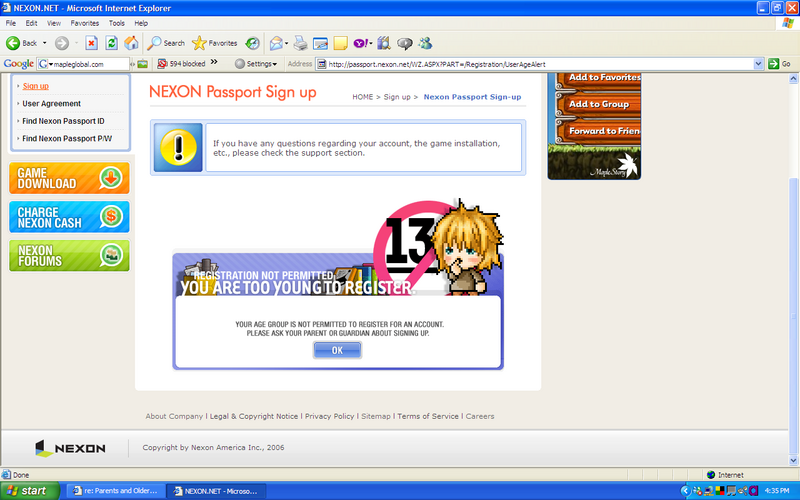800x500 pixels.
Task: Open the Tools menu
Action: point(116,23)
